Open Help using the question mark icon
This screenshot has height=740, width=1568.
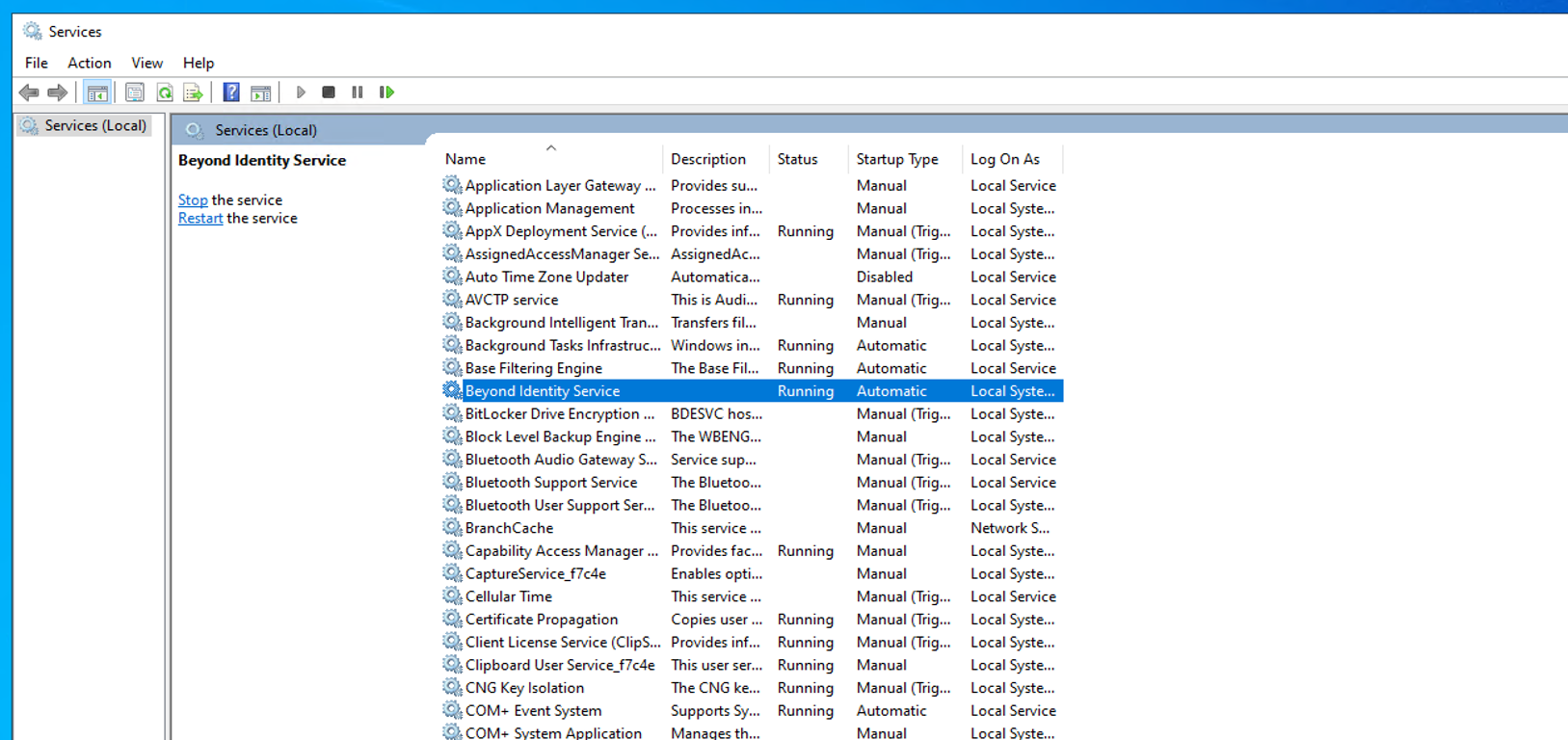pyautogui.click(x=231, y=92)
